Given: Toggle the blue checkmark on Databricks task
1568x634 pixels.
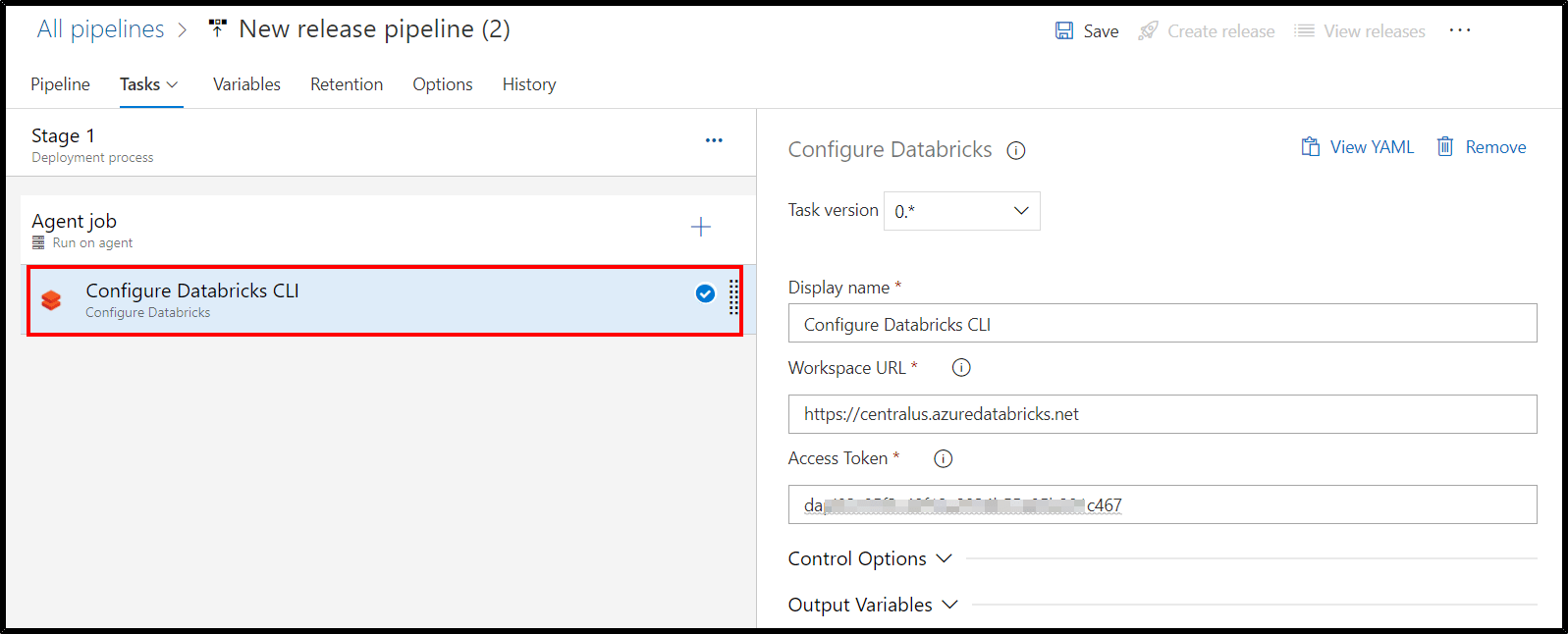Looking at the screenshot, I should coord(705,293).
